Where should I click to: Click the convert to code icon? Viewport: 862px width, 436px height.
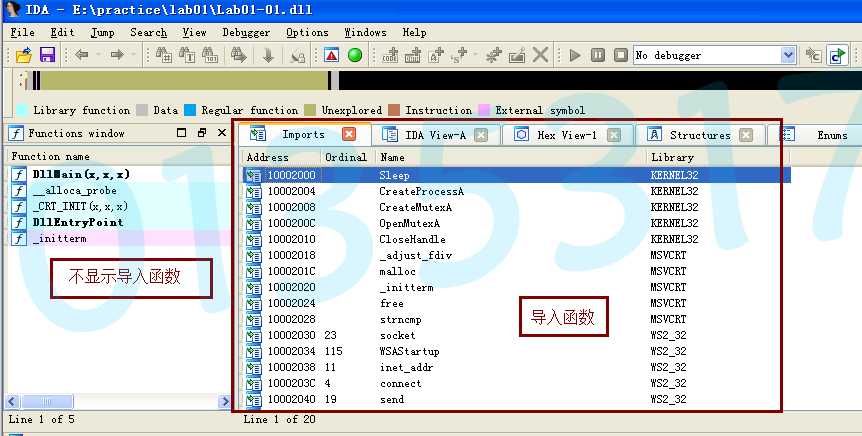pos(390,55)
